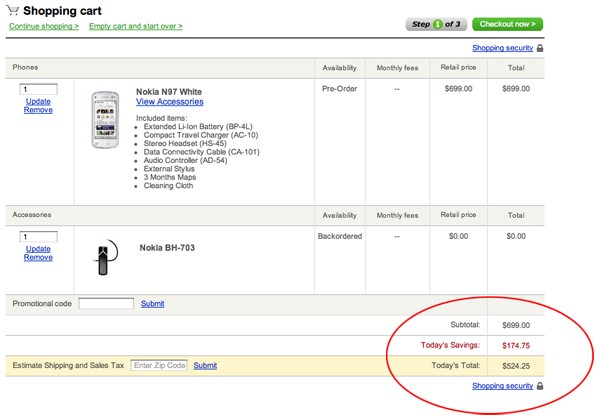Viewport: 600px width, 420px height.
Task: Submit the promotional code
Action: point(152,303)
